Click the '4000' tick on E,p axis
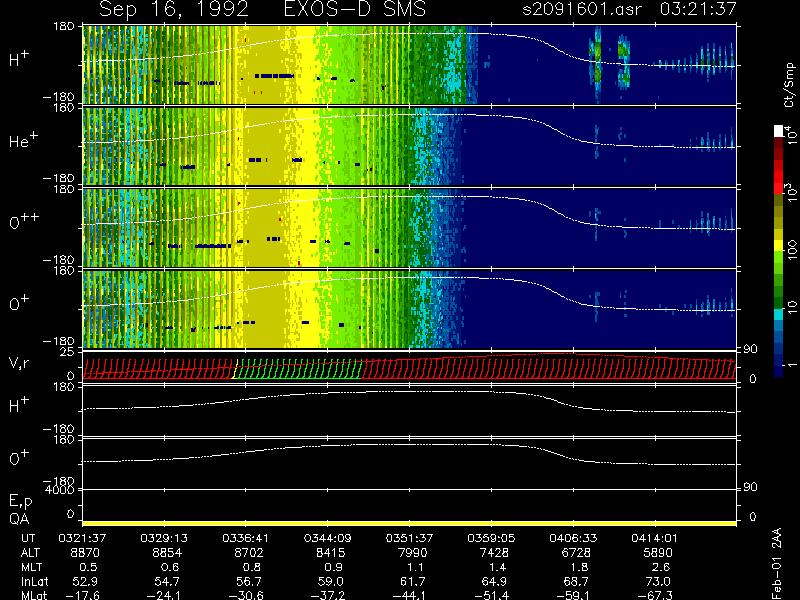800x600 pixels. pyautogui.click(x=62, y=490)
